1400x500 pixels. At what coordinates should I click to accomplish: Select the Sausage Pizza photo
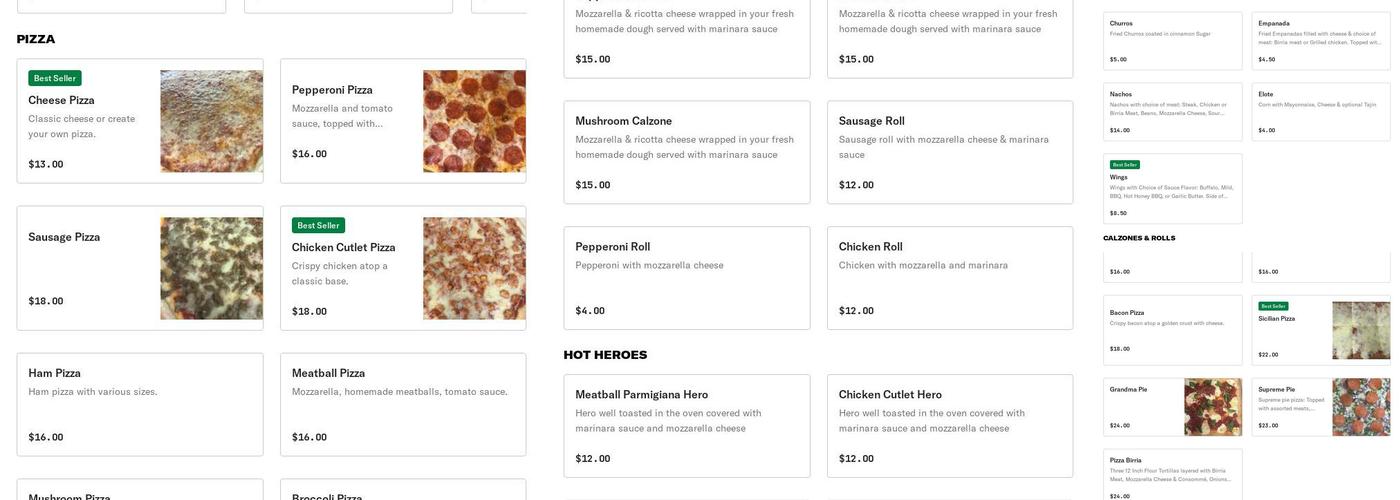coord(211,268)
